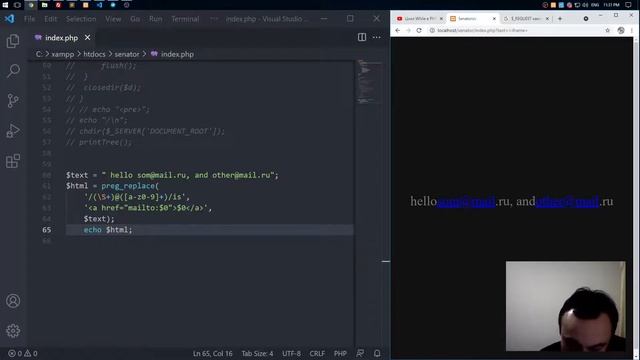
Task: Click Ln 65, Col 16 in status bar
Action: (x=213, y=353)
